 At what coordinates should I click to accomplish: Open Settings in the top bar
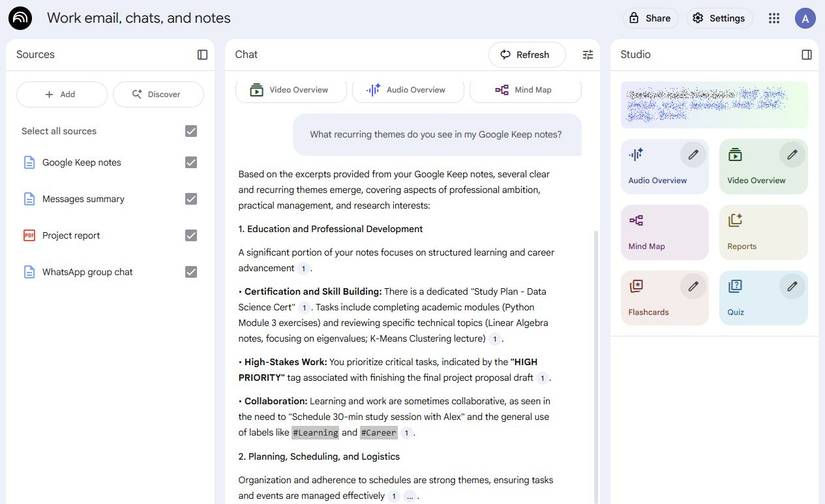718,18
